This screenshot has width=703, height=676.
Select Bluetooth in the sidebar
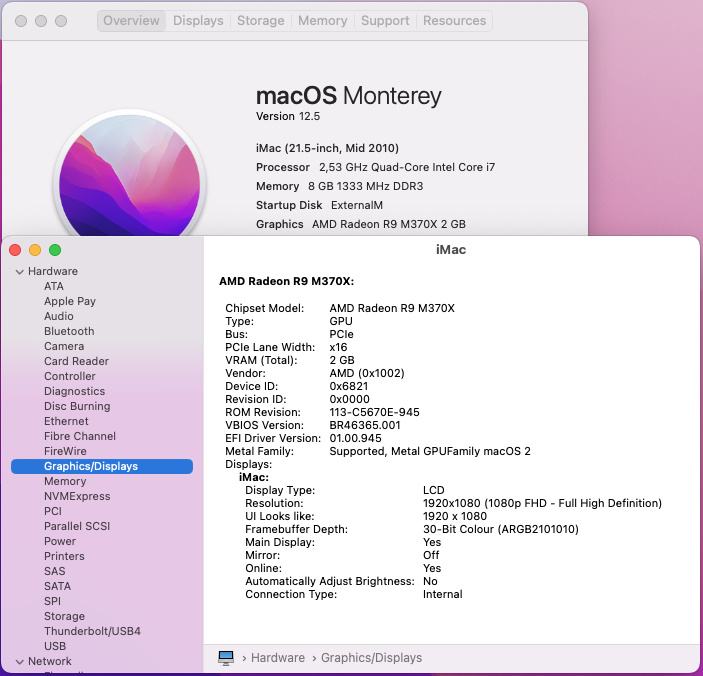pos(69,331)
